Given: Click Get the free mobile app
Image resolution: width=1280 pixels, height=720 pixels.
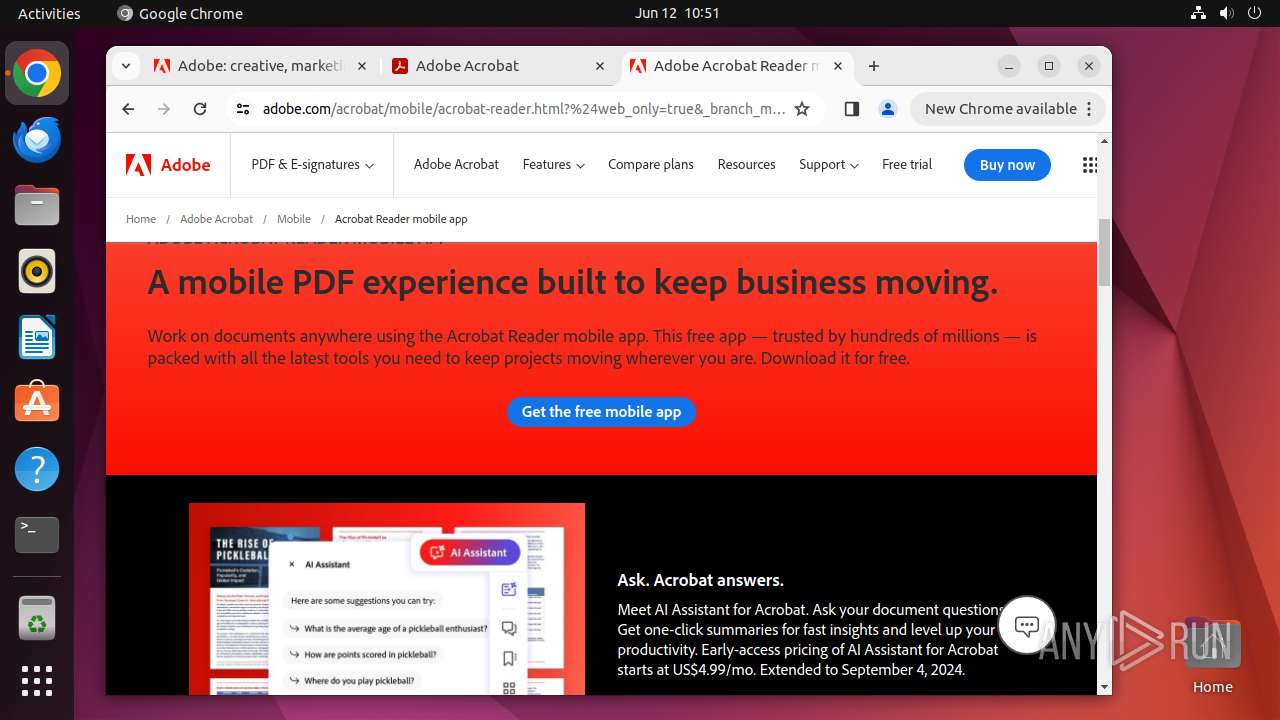Looking at the screenshot, I should coord(601,412).
